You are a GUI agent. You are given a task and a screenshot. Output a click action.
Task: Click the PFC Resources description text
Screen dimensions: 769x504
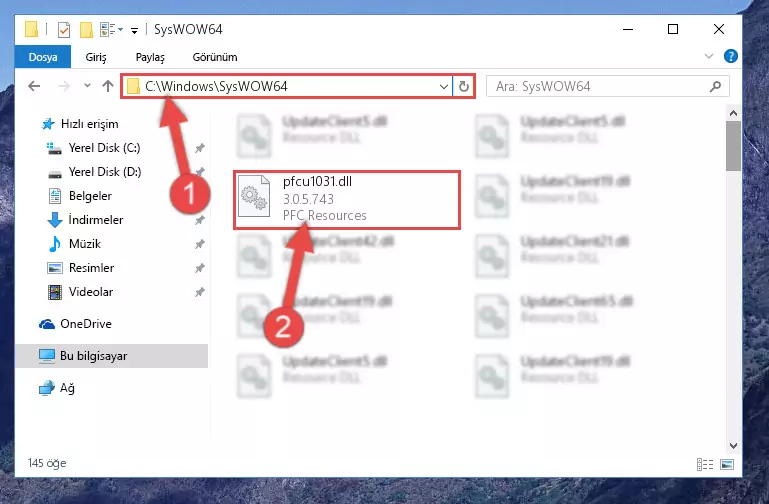tap(325, 215)
